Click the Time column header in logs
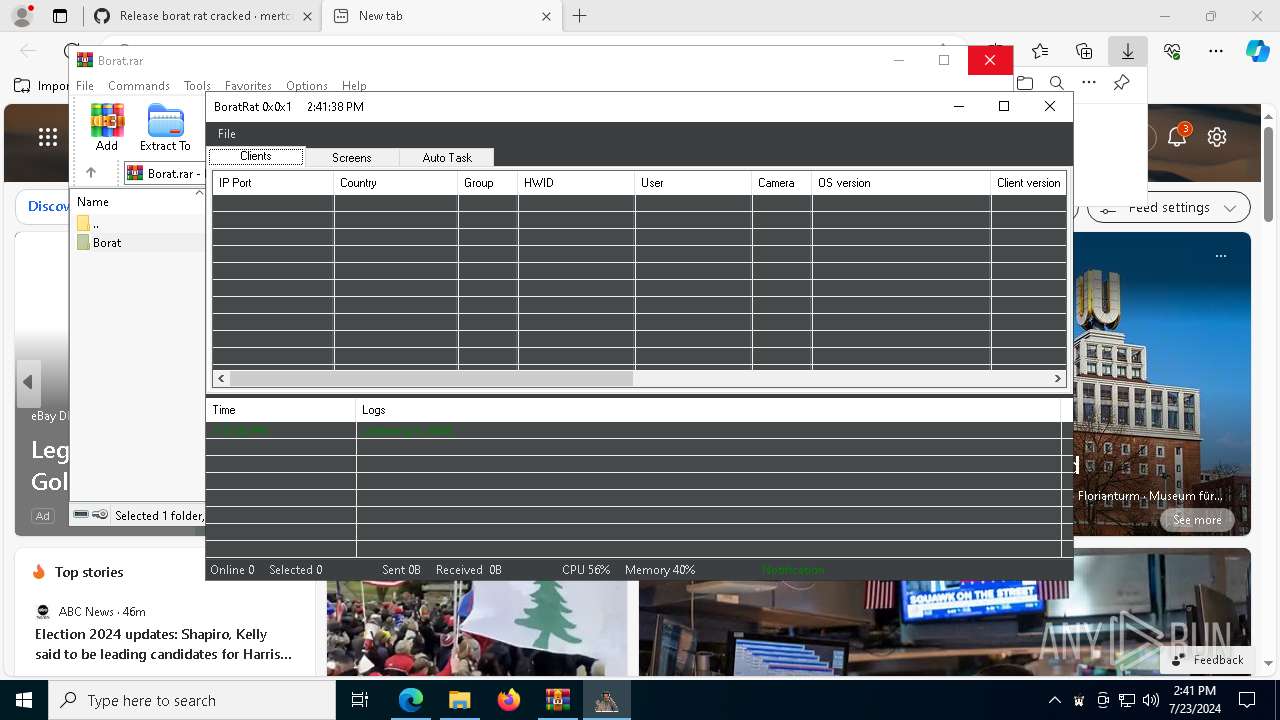1280x720 pixels. (x=281, y=410)
